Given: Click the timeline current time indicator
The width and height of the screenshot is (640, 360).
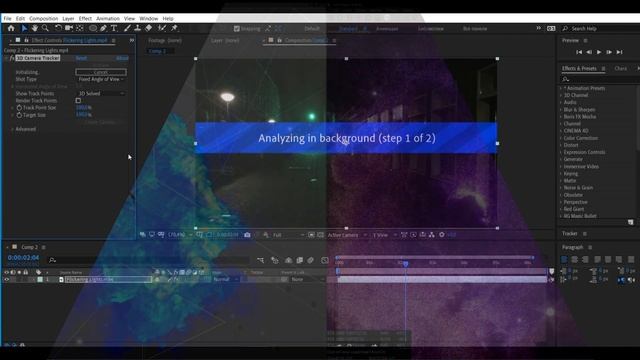Looking at the screenshot, I should pyautogui.click(x=405, y=264).
